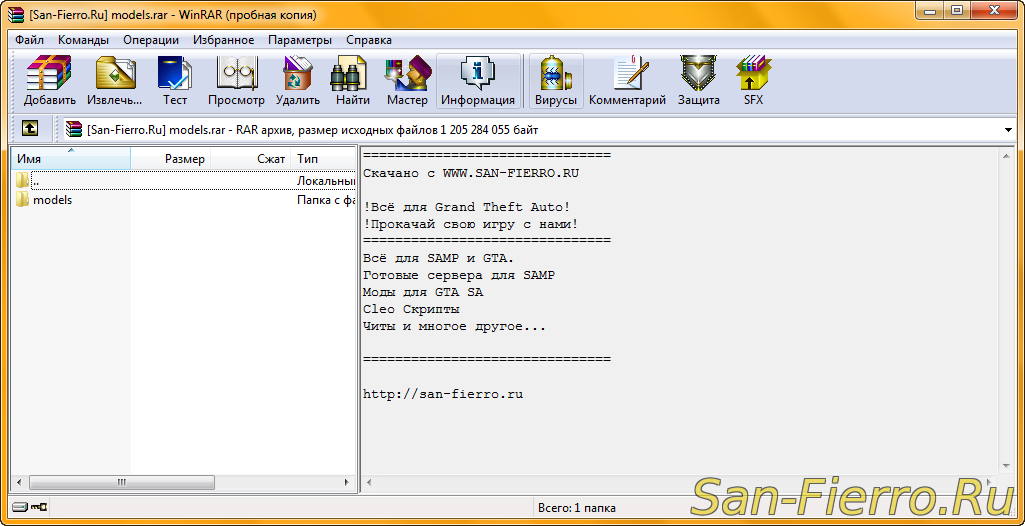Screen dimensions: 1025x526
Task: Open the Параметры menu
Action: 299,40
